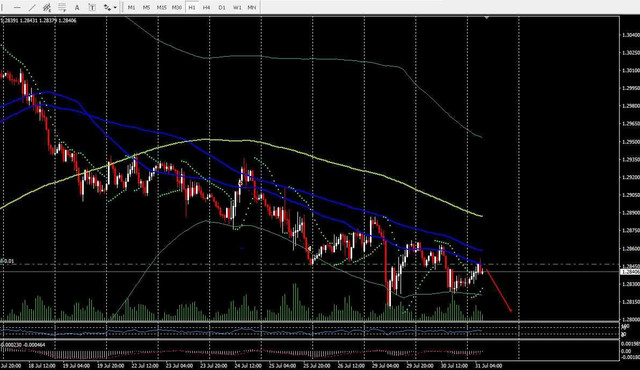The image size is (640, 370).
Task: Switch chart to D1 daily timeframe
Action: [x=222, y=7]
